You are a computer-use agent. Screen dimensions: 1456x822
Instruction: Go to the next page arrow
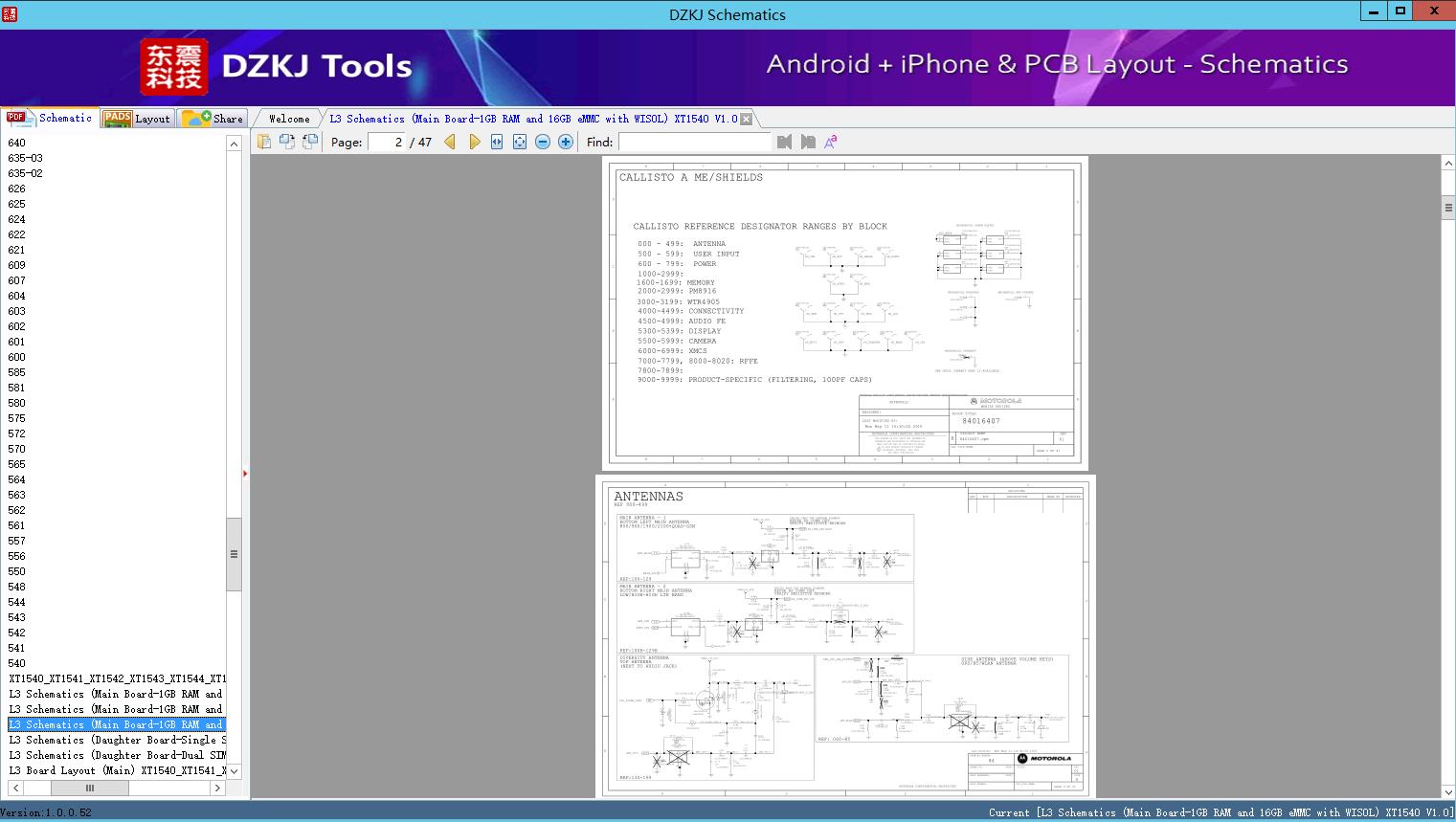[474, 142]
